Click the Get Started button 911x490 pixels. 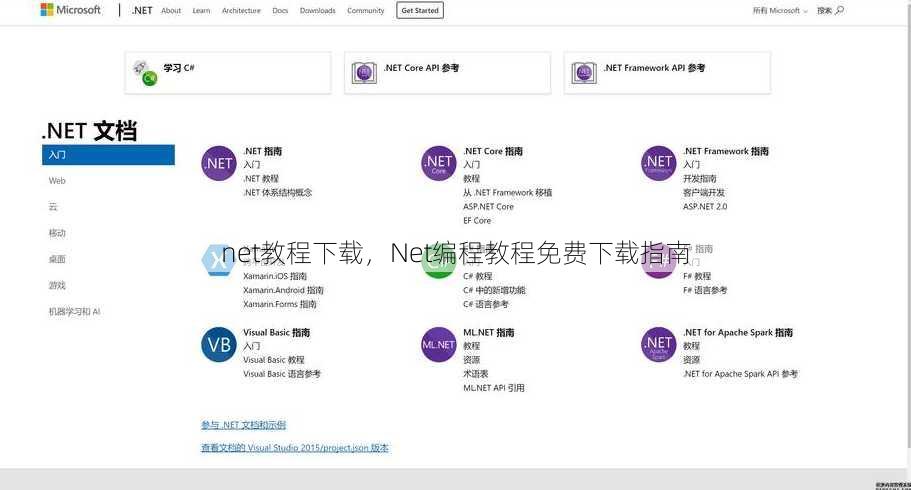coord(420,10)
